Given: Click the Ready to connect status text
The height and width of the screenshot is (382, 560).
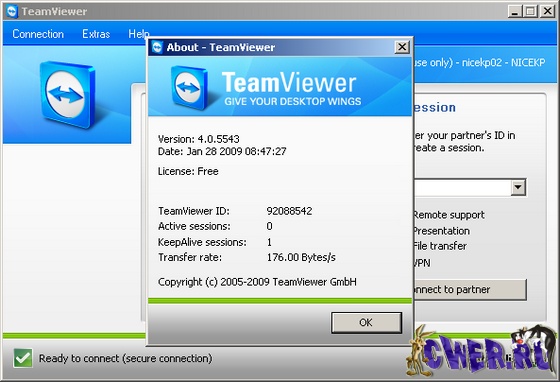Looking at the screenshot, I should [x=125, y=358].
